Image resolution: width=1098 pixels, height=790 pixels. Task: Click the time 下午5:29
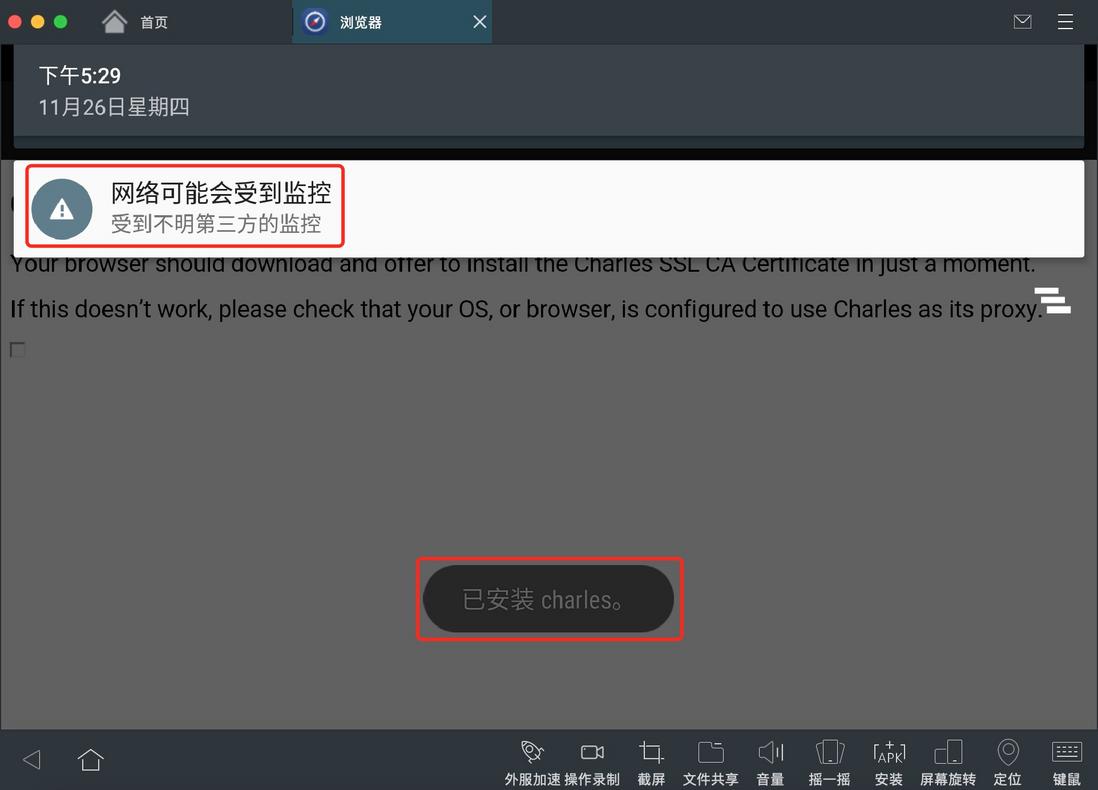[x=80, y=75]
